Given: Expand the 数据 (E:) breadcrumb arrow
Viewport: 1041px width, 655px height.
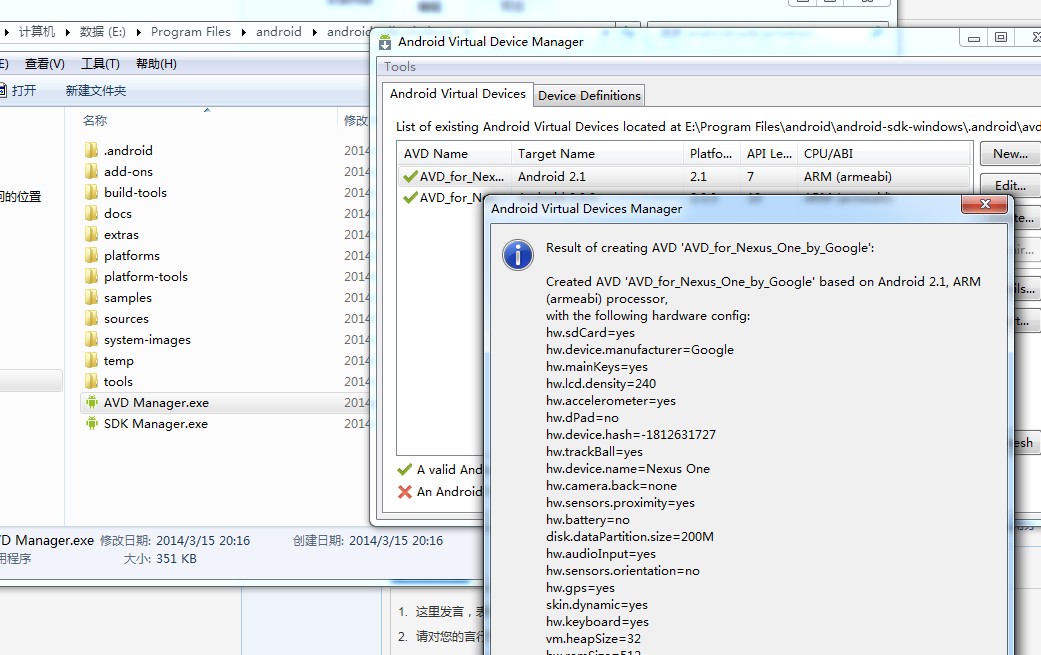Looking at the screenshot, I should click(x=138, y=32).
